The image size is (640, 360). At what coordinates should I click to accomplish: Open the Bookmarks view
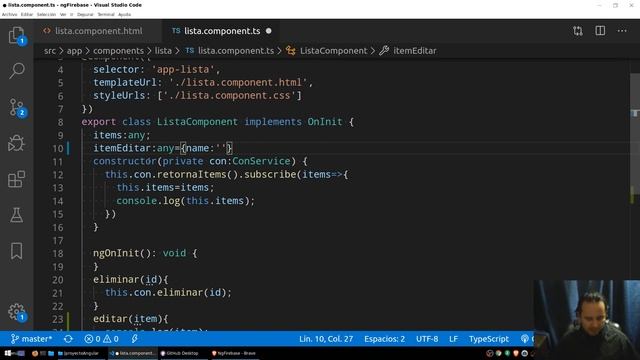[16, 251]
